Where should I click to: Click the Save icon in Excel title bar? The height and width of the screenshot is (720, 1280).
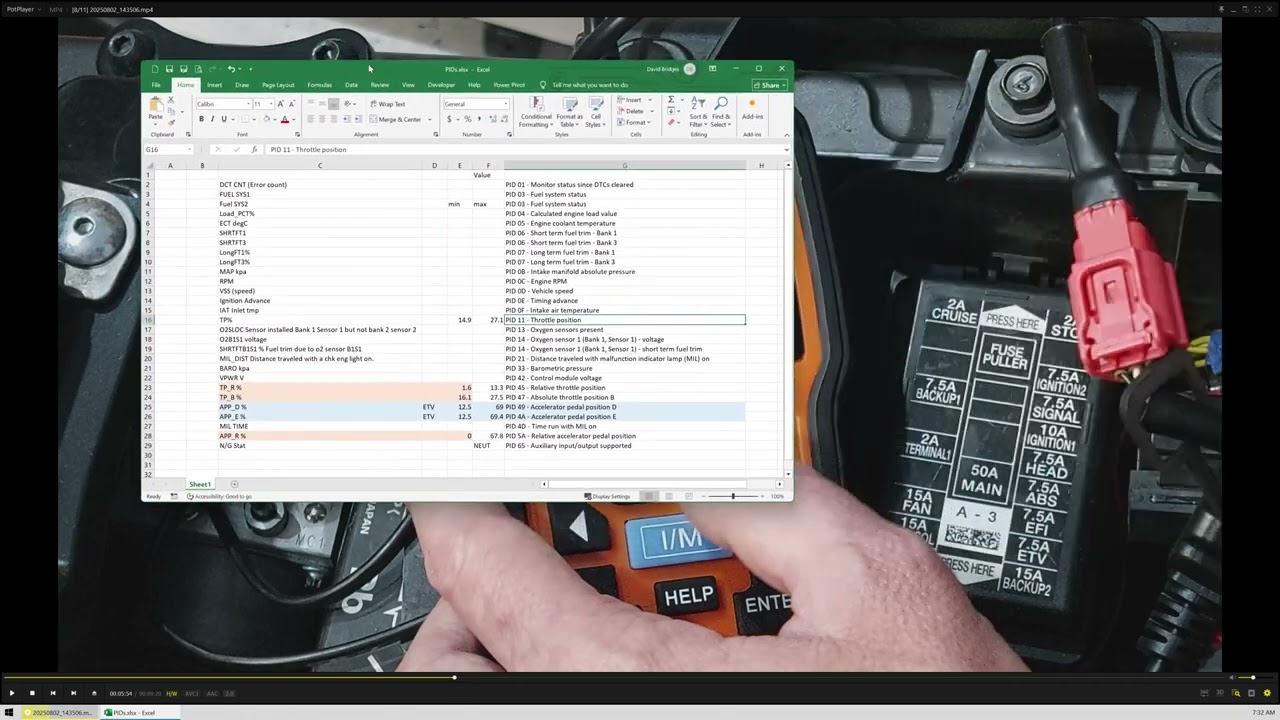[x=169, y=69]
